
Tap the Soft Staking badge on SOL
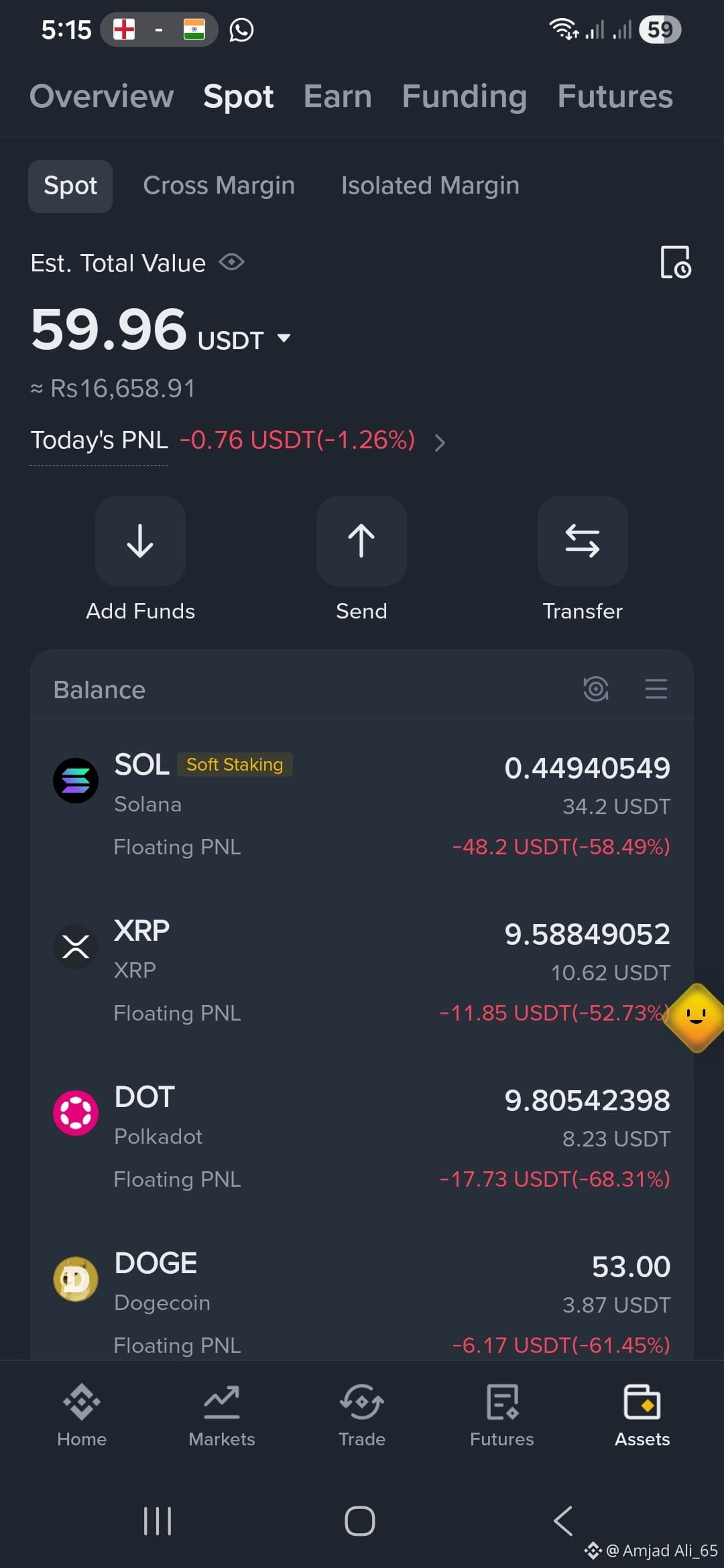coord(235,765)
